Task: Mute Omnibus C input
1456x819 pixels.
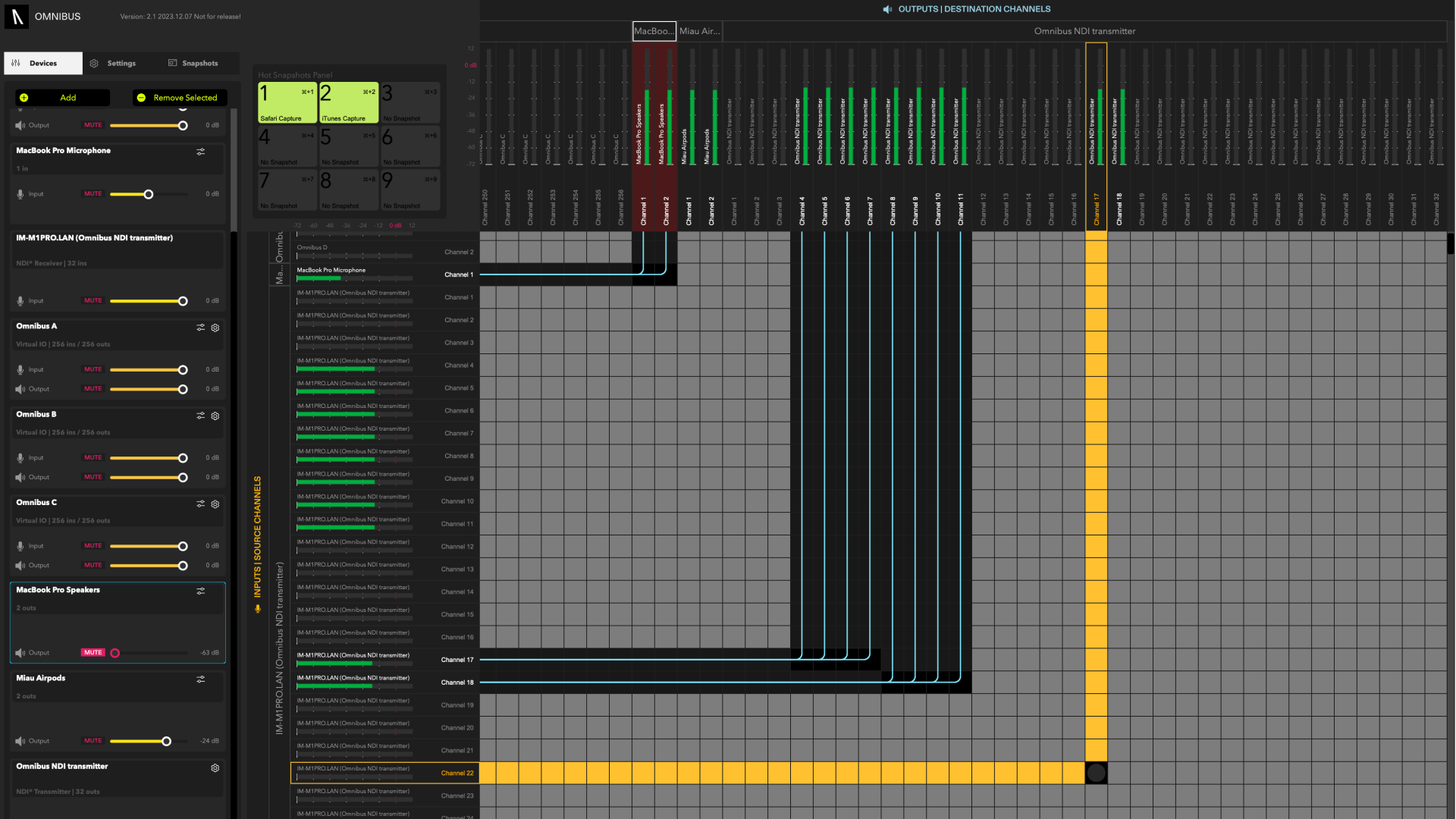Action: pyautogui.click(x=93, y=546)
